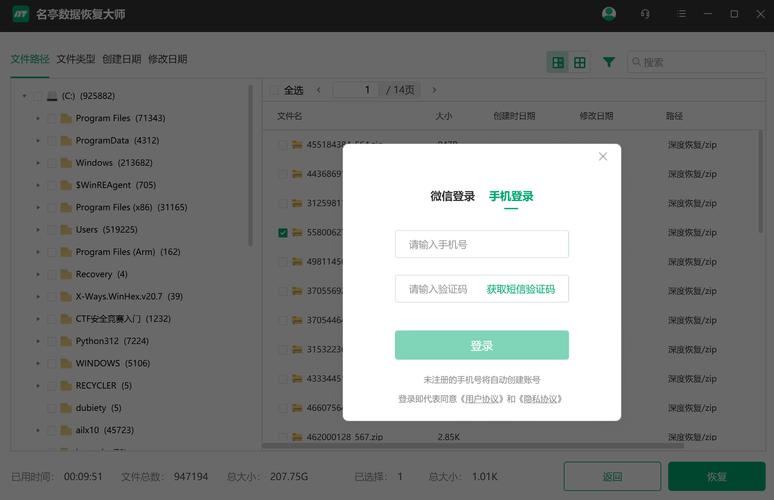The image size is (774, 500).
Task: Sort by 文件名 column header
Action: coord(289,116)
